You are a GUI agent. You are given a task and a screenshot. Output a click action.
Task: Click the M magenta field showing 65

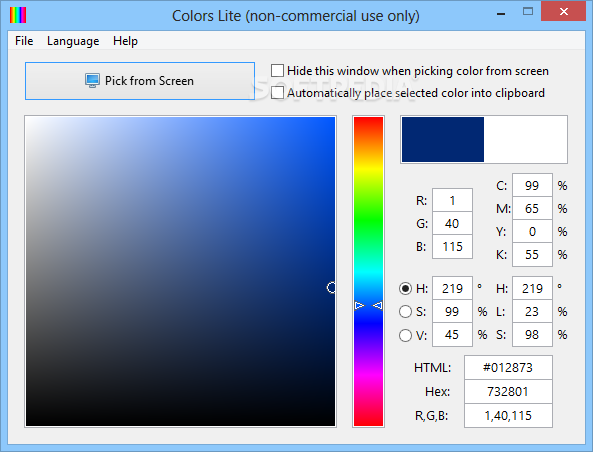click(x=532, y=208)
